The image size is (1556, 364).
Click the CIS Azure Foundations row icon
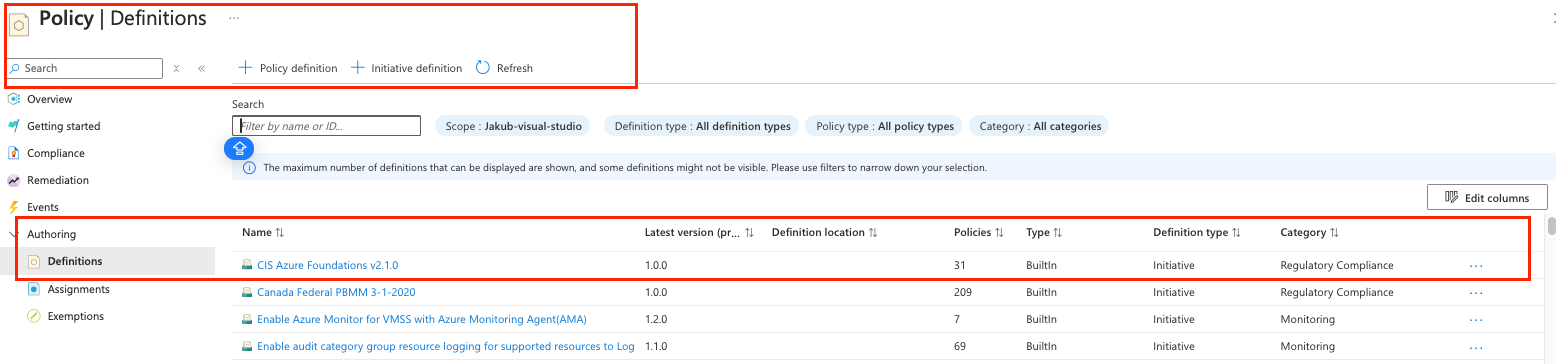[247, 265]
